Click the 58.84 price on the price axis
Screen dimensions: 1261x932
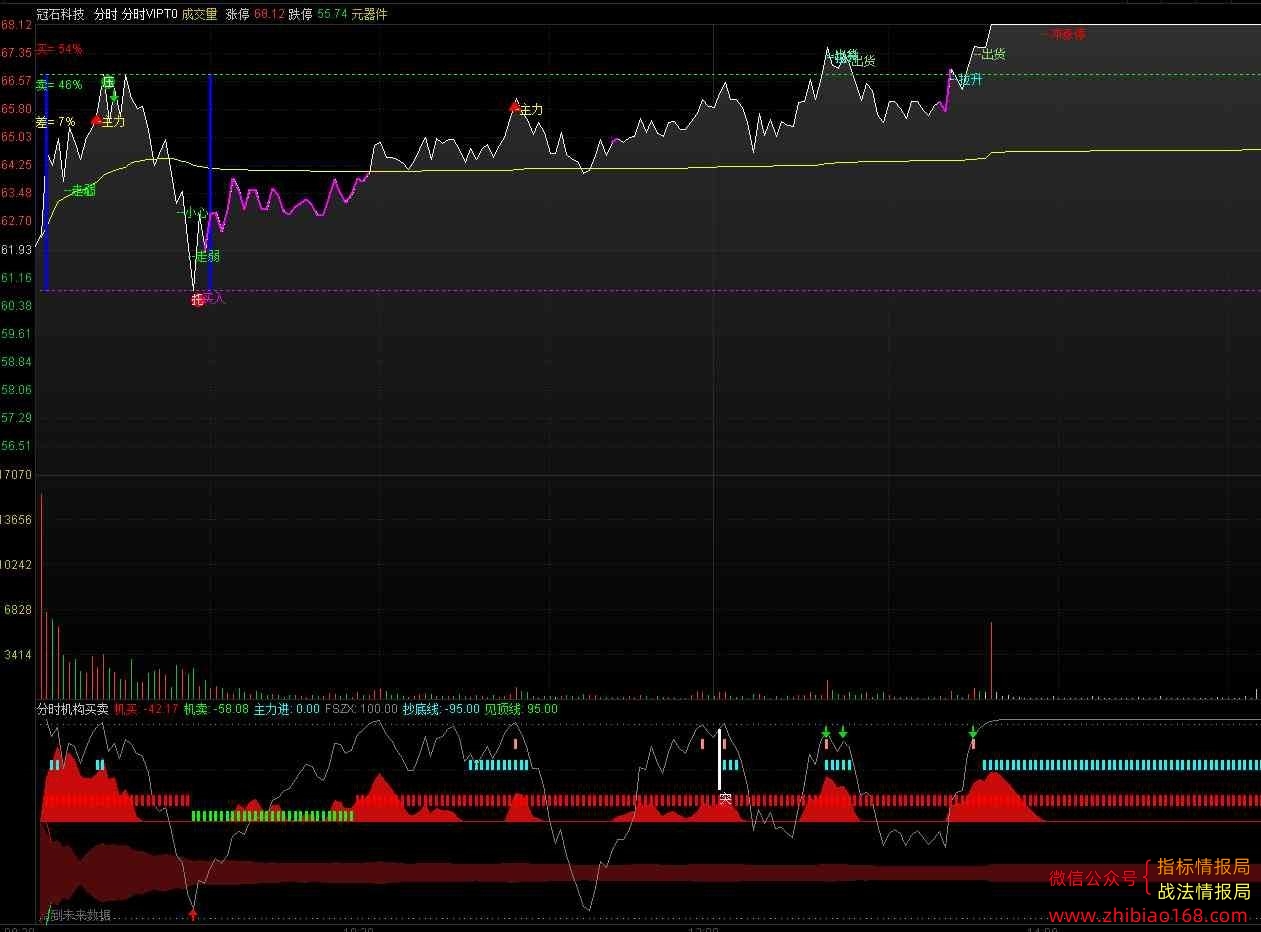[x=16, y=361]
